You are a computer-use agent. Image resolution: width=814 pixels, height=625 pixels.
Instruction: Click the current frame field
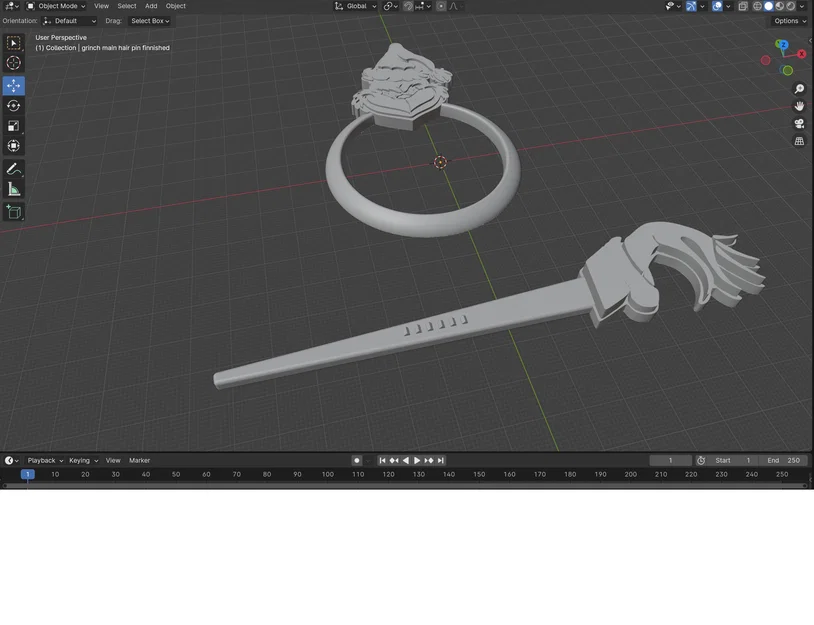[670, 460]
